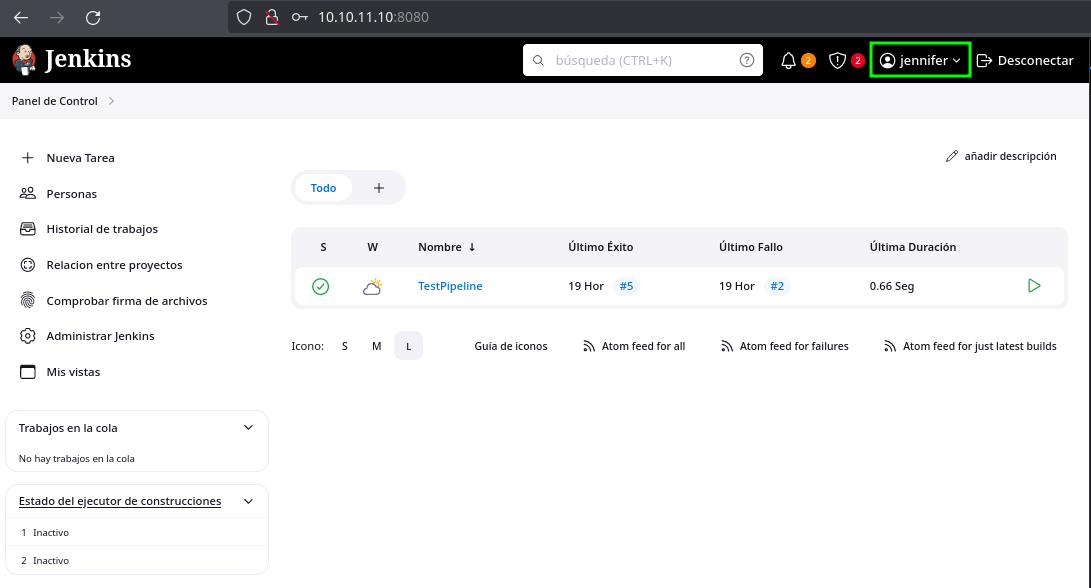Open Administrar Jenkins settings

100,336
